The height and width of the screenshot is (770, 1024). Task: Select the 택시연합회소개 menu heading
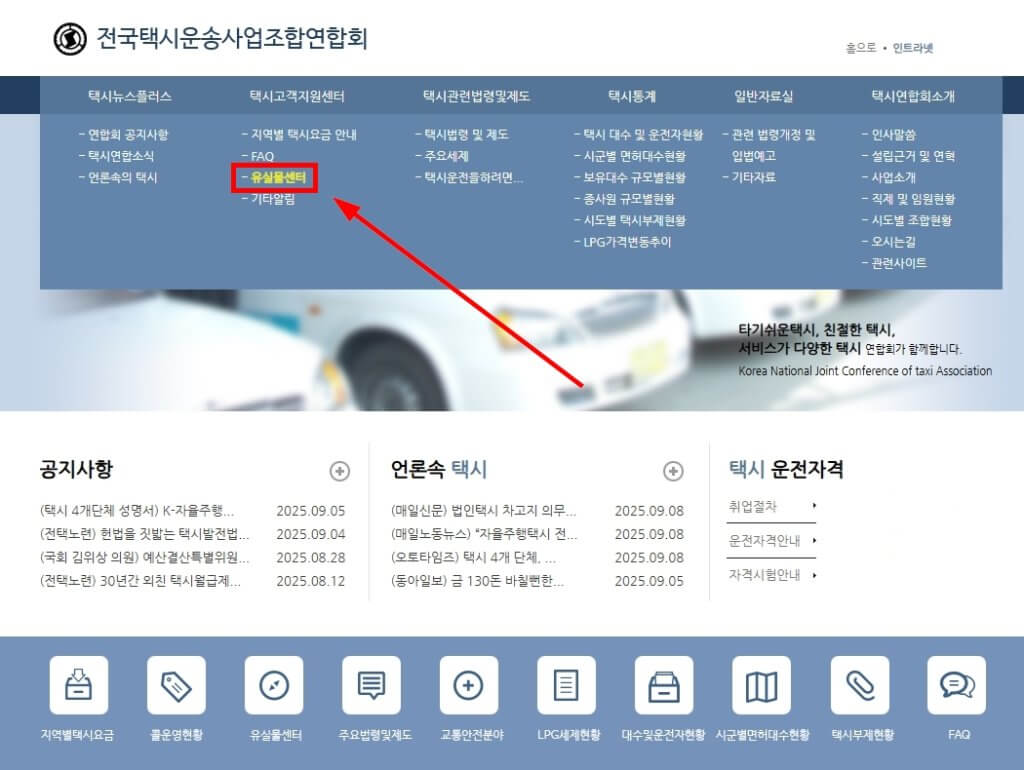pos(913,97)
